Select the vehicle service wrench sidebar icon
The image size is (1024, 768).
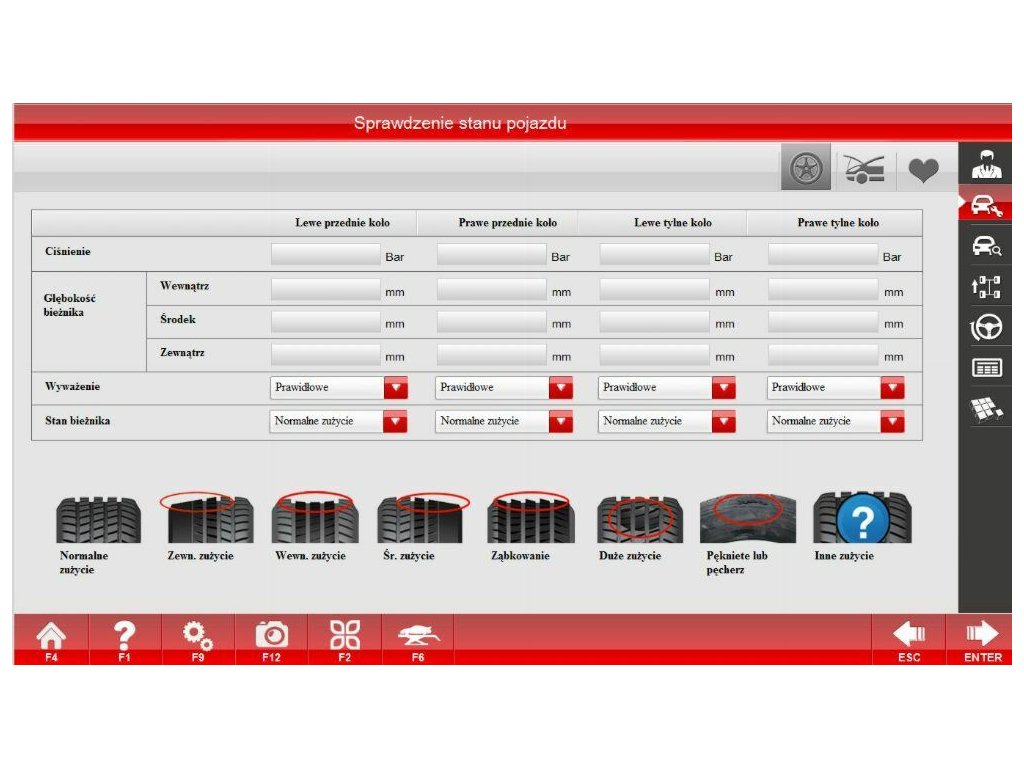point(986,206)
